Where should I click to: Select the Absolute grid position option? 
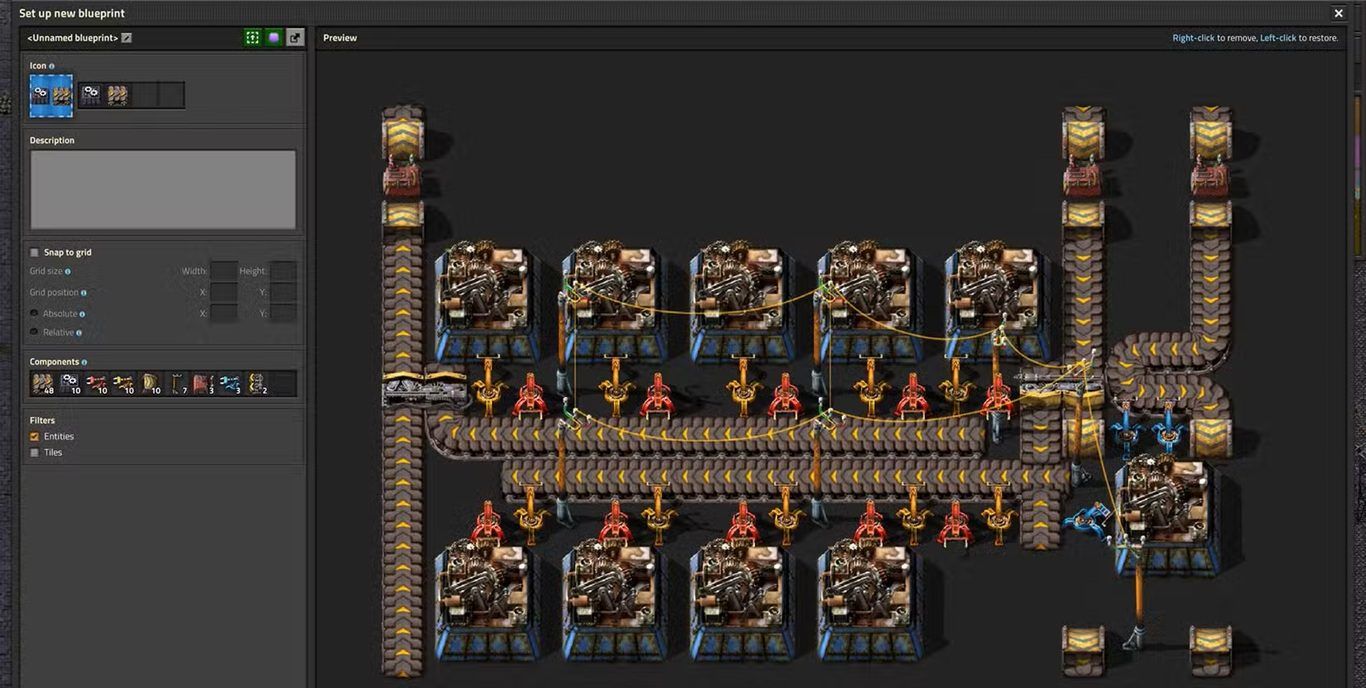pyautogui.click(x=35, y=314)
